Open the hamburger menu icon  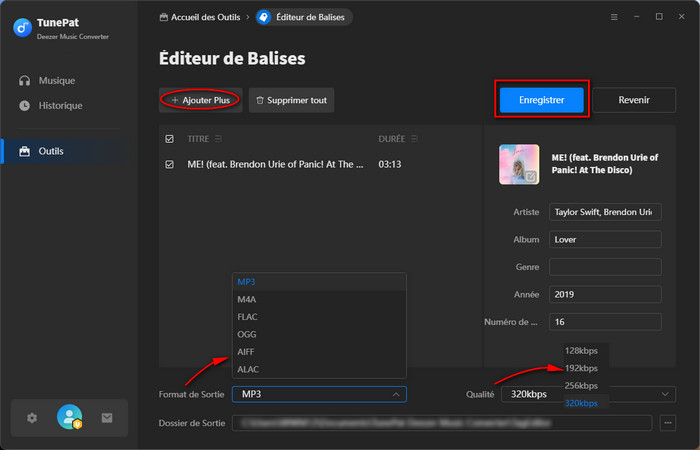[x=614, y=17]
